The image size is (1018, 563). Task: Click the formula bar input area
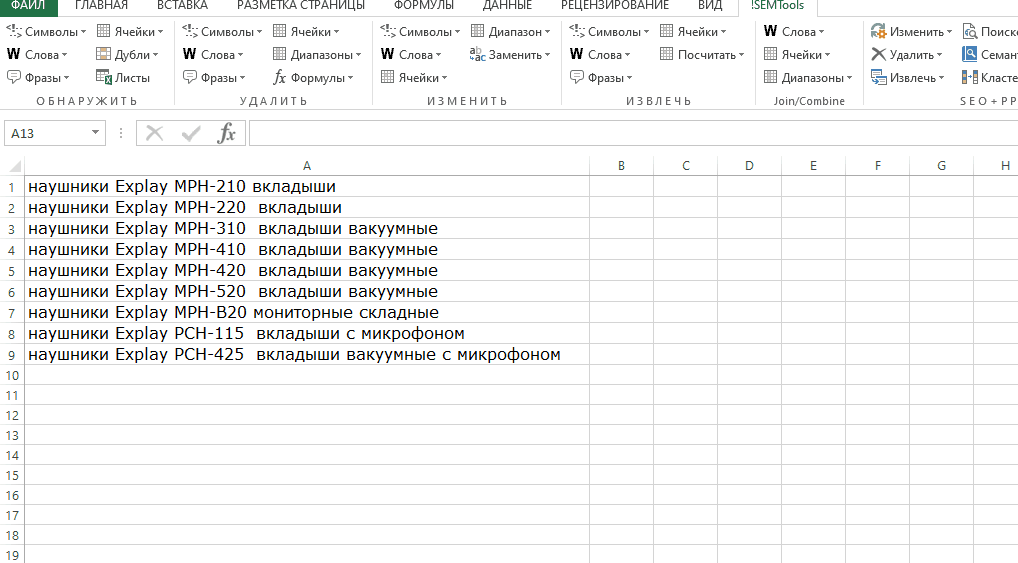[633, 133]
